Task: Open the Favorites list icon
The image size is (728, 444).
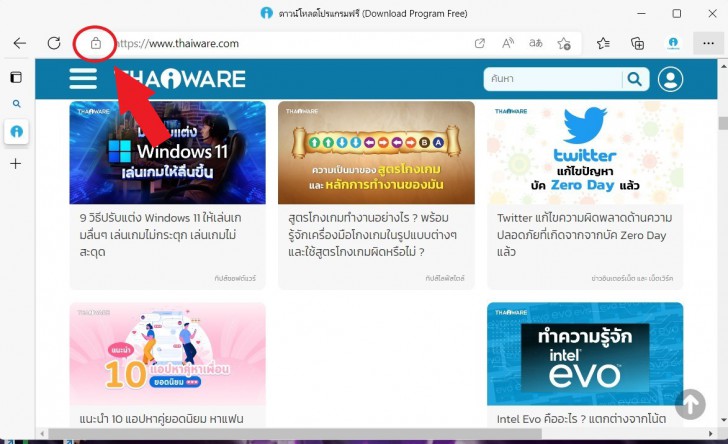Action: tap(603, 44)
